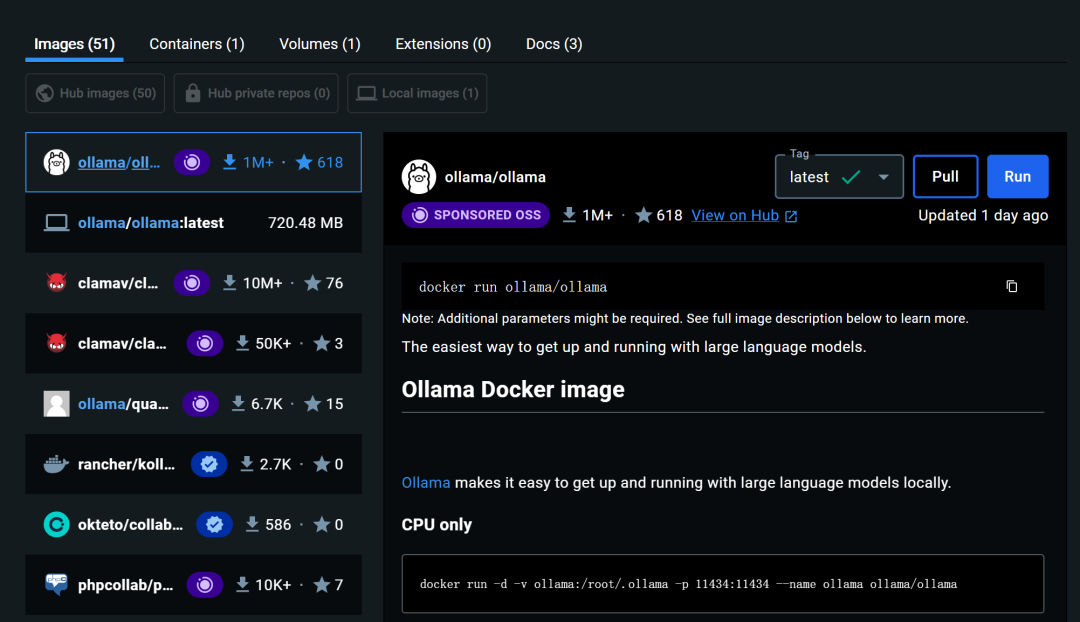Toggle the Hub private repos filter
The height and width of the screenshot is (622, 1080).
[x=256, y=93]
